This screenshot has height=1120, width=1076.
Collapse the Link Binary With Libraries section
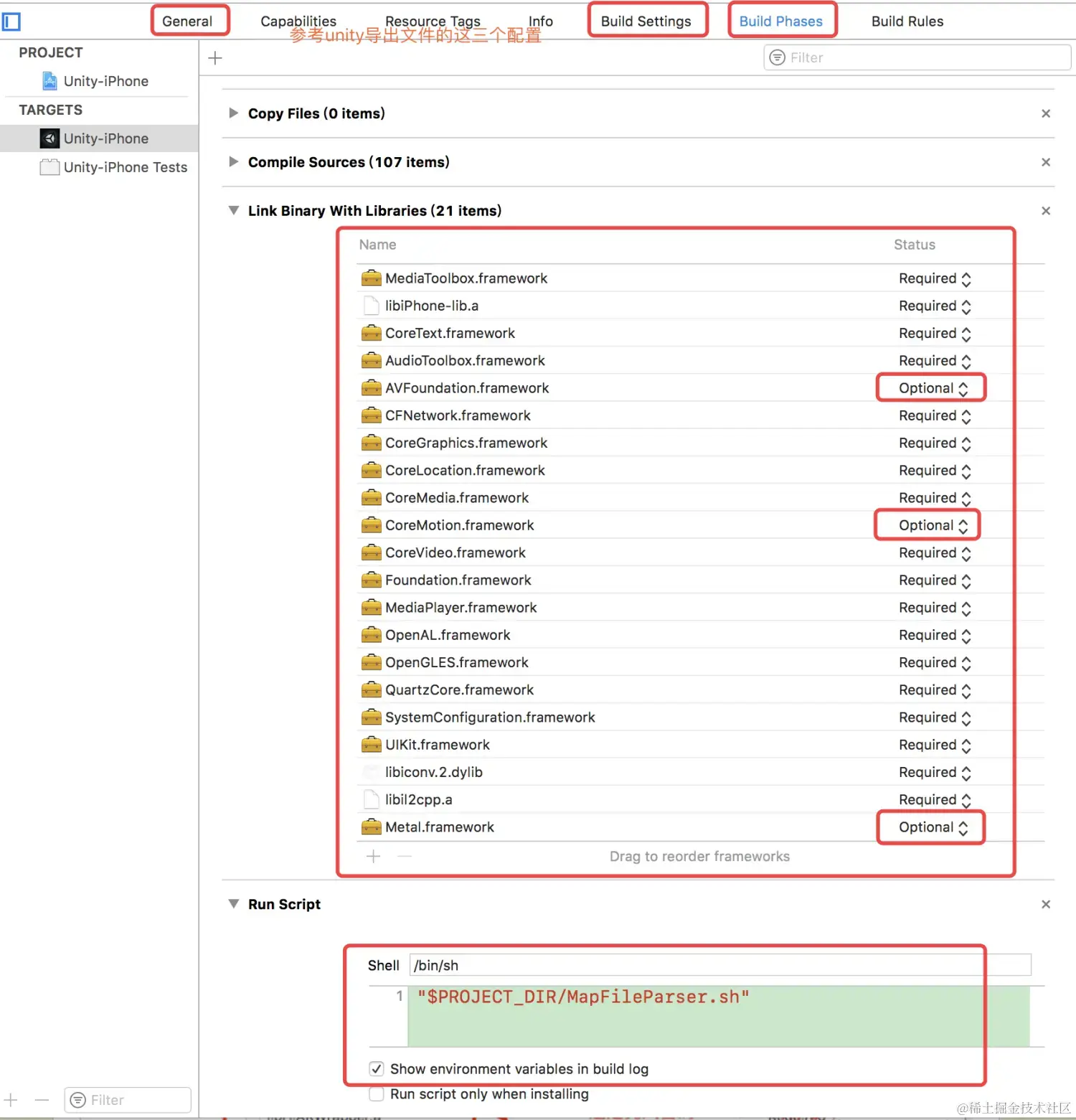[233, 210]
